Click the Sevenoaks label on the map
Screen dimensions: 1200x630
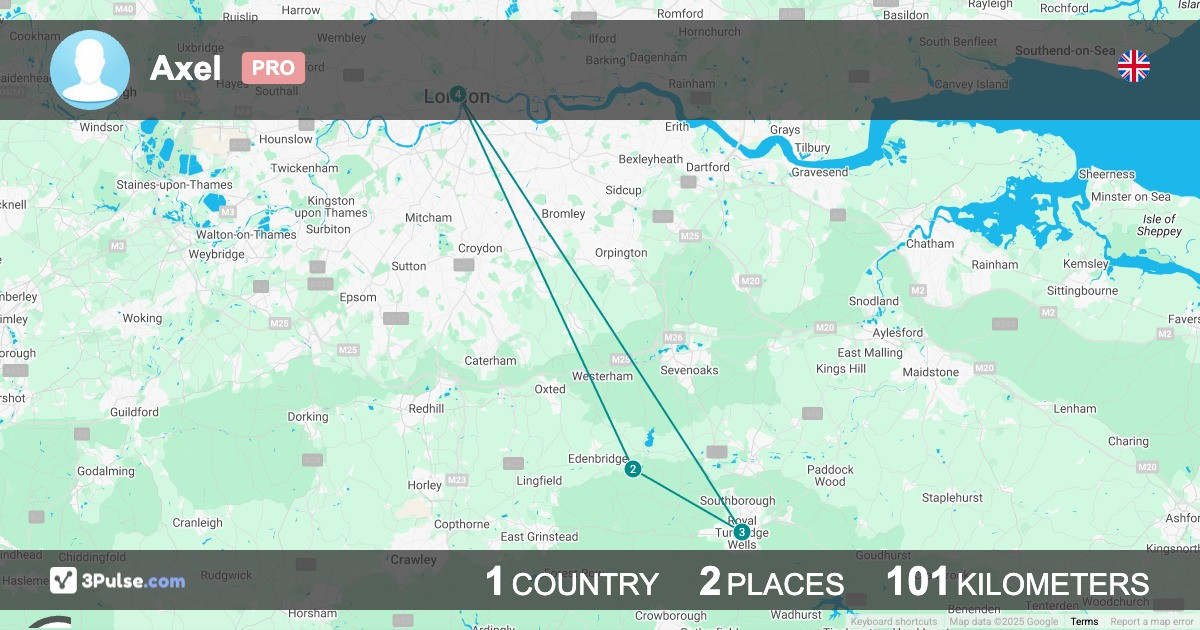coord(690,370)
